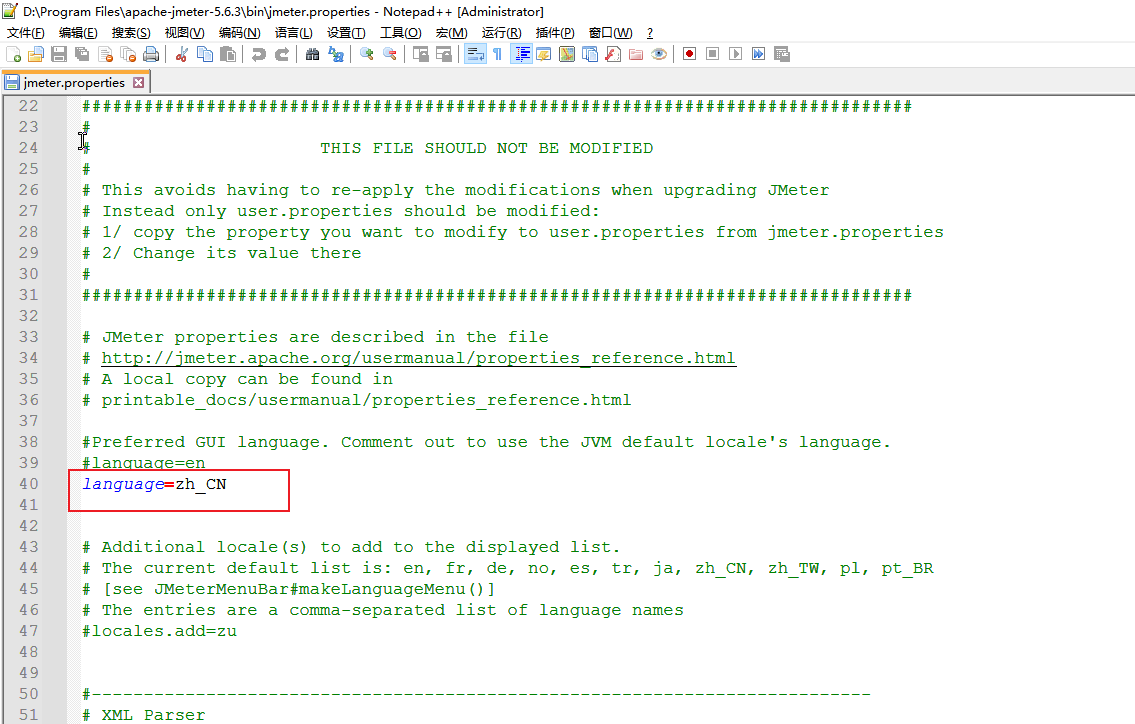Save the current file
This screenshot has height=724, width=1135.
[x=59, y=54]
